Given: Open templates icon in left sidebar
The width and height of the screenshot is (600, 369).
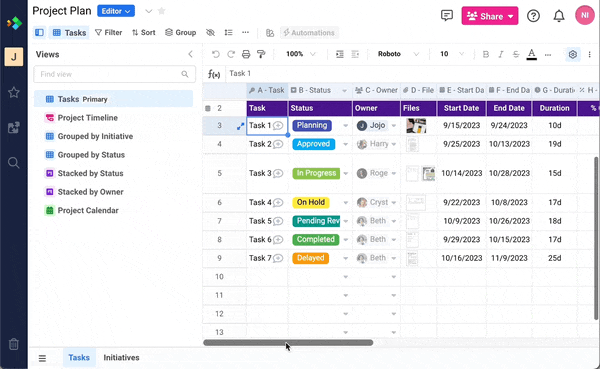Looking at the screenshot, I should click(14, 127).
